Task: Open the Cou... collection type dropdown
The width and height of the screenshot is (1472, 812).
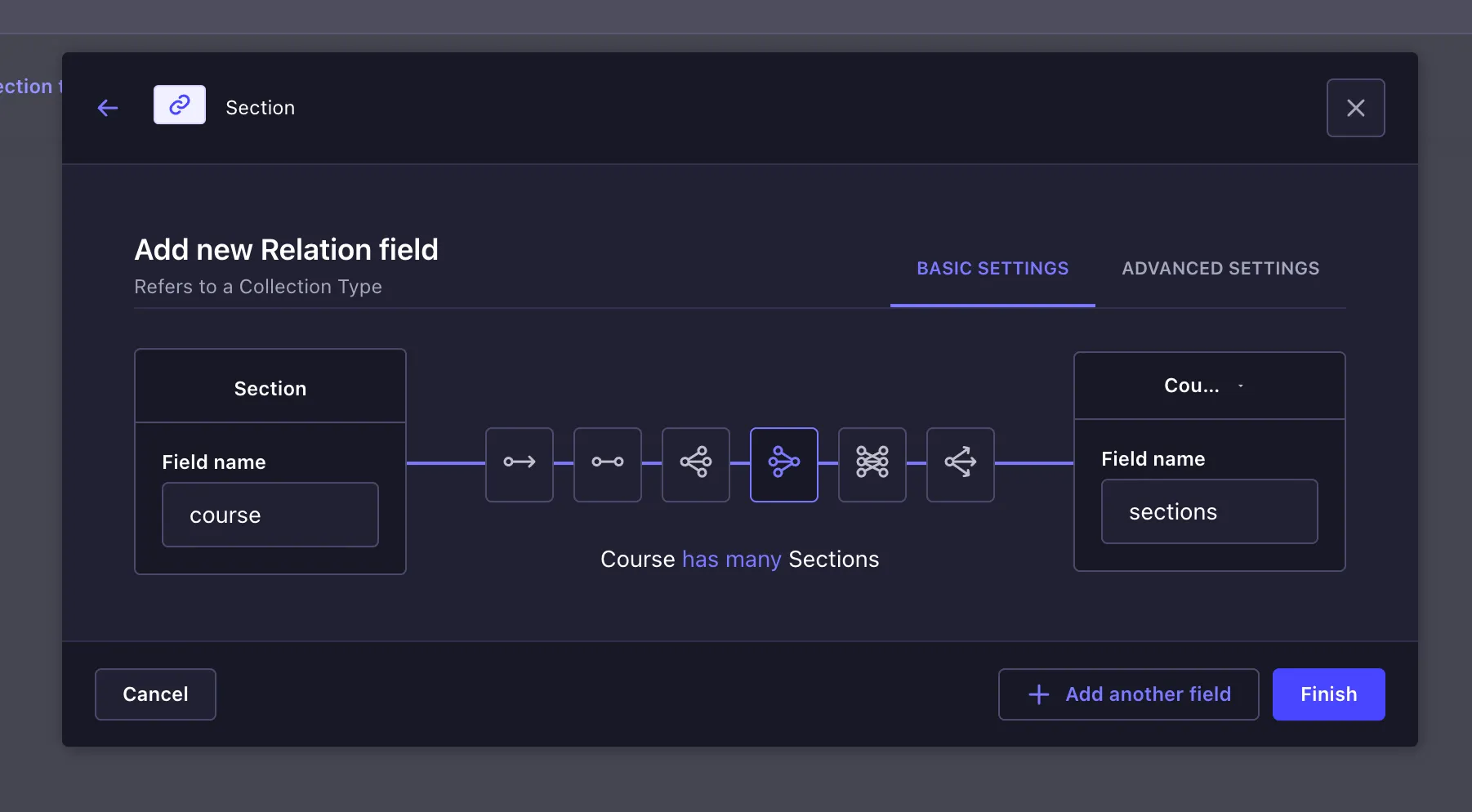Action: pyautogui.click(x=1202, y=386)
